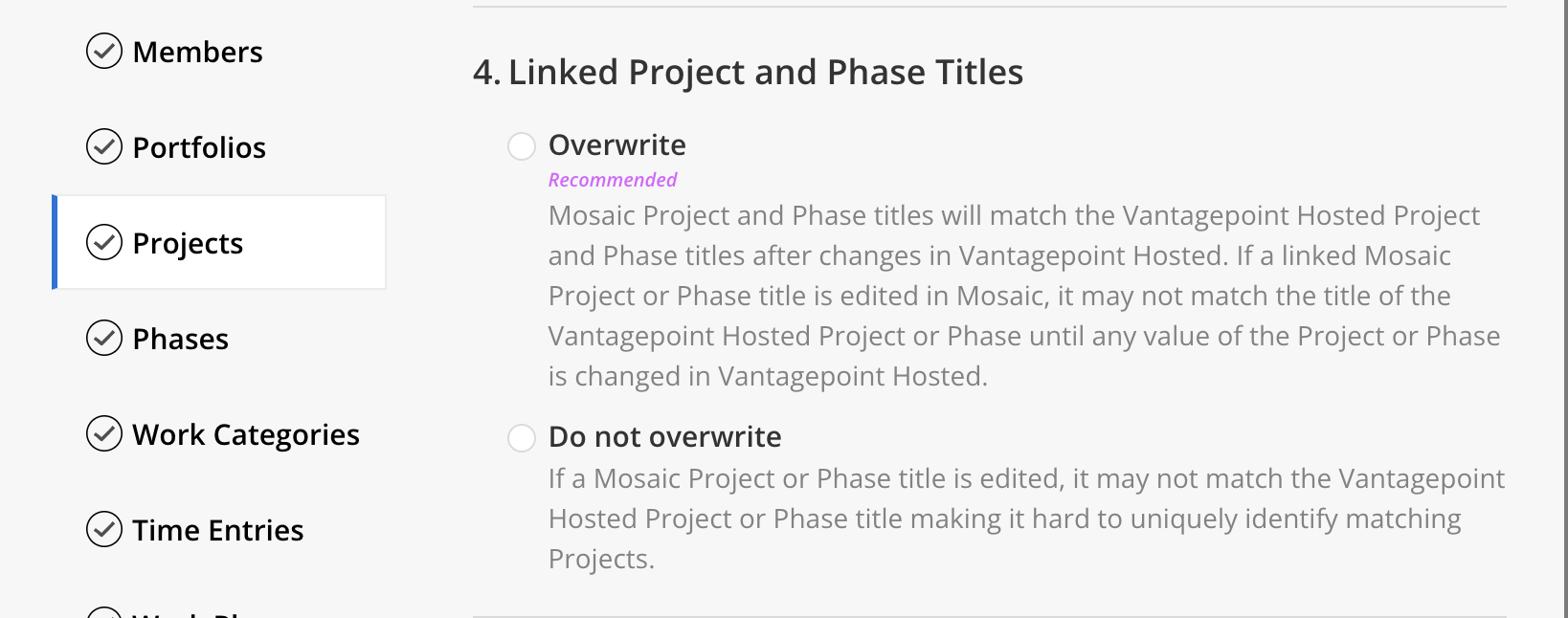Screen dimensions: 1568x618
Task: Click the checkmark icon beside Portfolios
Action: [104, 147]
